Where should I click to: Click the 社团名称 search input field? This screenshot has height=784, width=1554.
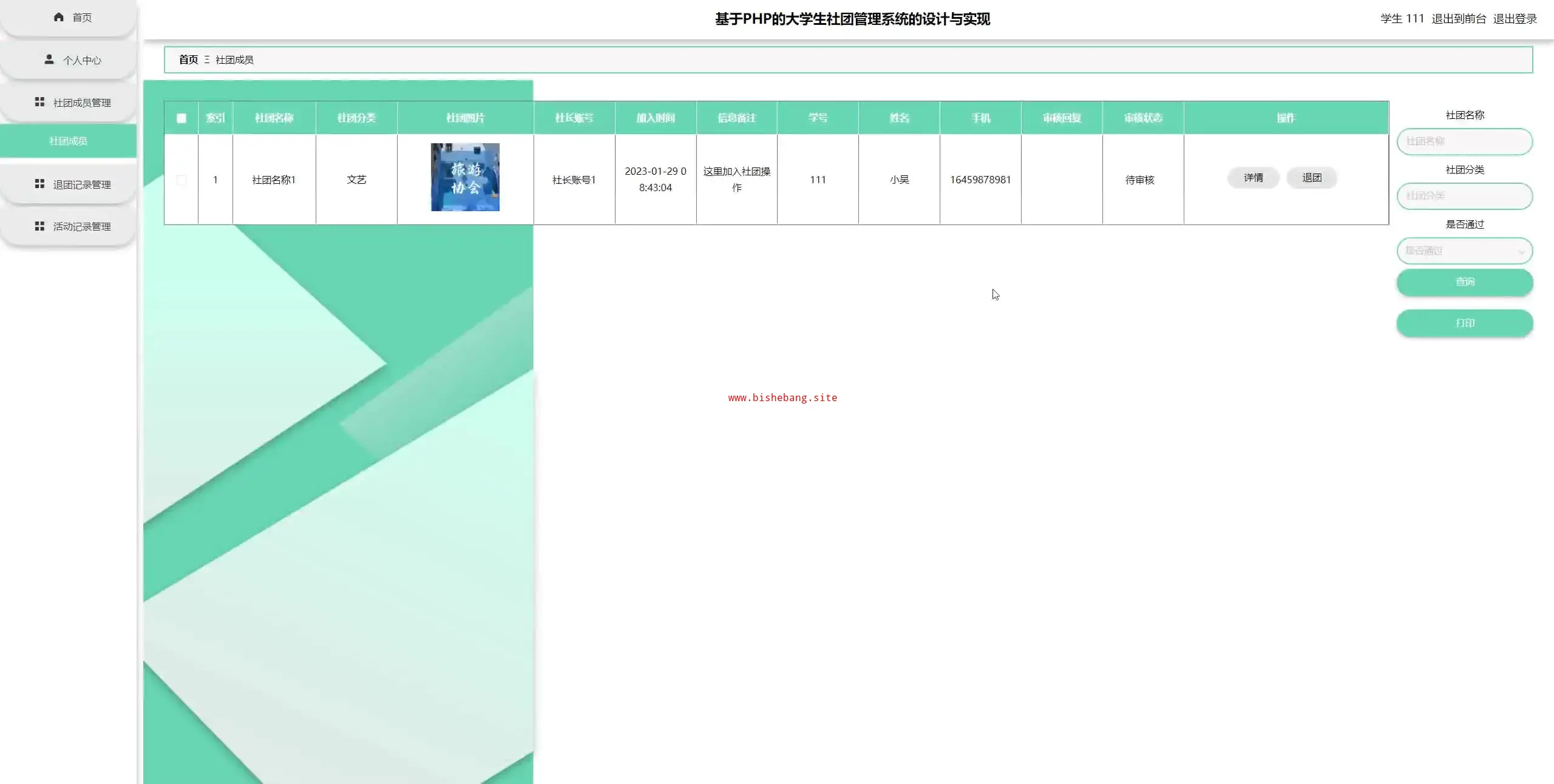(x=1464, y=141)
